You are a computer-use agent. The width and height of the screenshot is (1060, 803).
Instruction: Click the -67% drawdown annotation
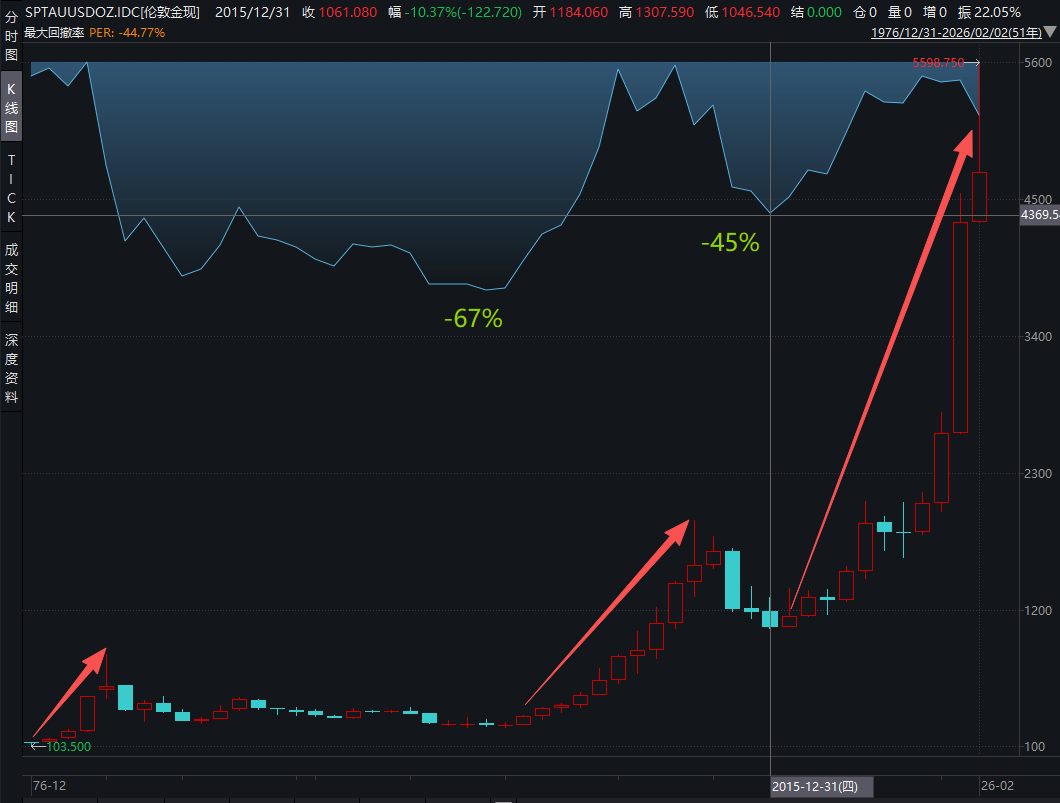coord(473,318)
